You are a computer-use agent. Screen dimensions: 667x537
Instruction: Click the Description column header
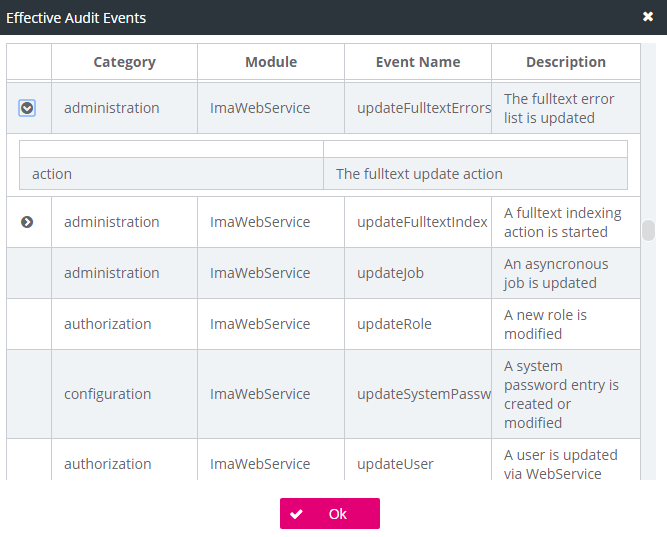565,62
